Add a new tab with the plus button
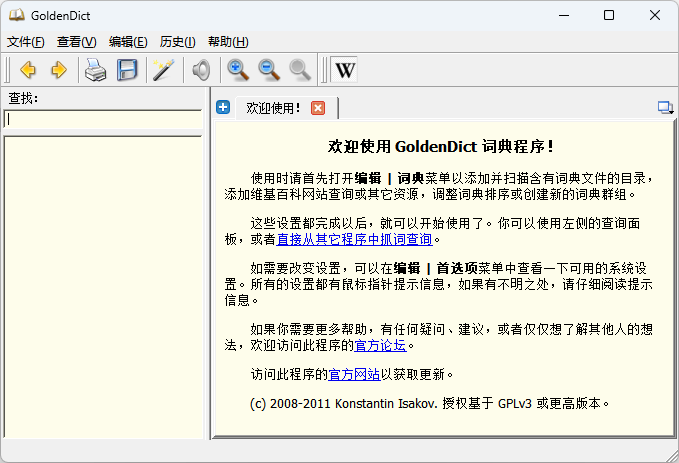The image size is (679, 463). pyautogui.click(x=223, y=107)
